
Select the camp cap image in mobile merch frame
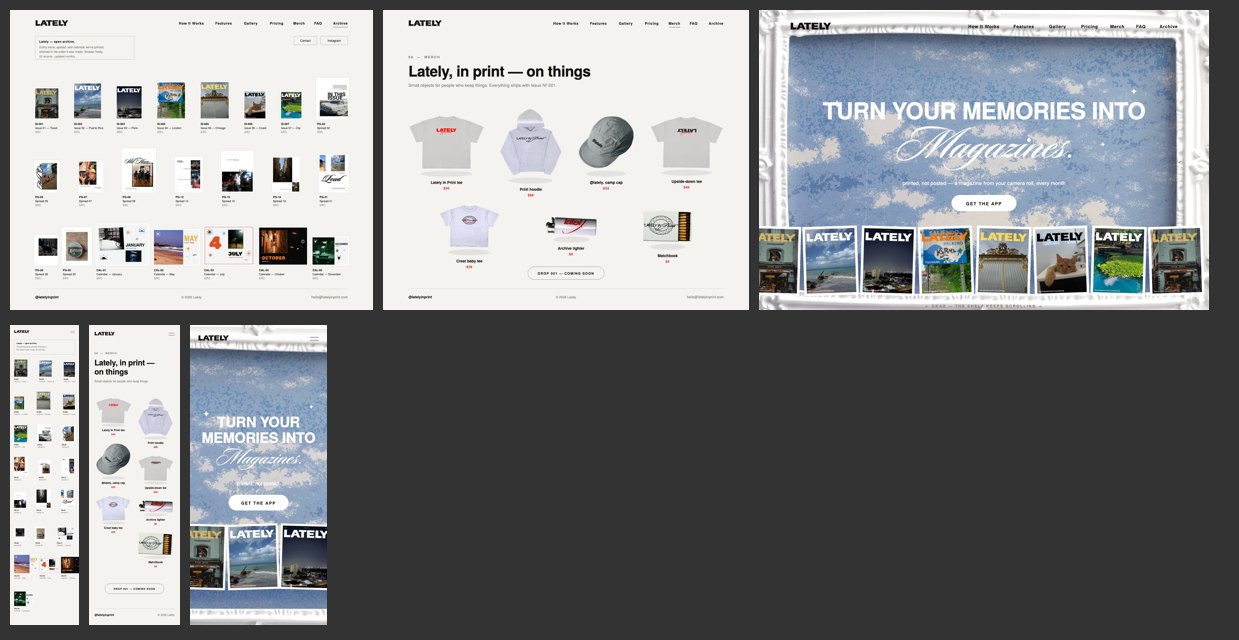click(113, 460)
